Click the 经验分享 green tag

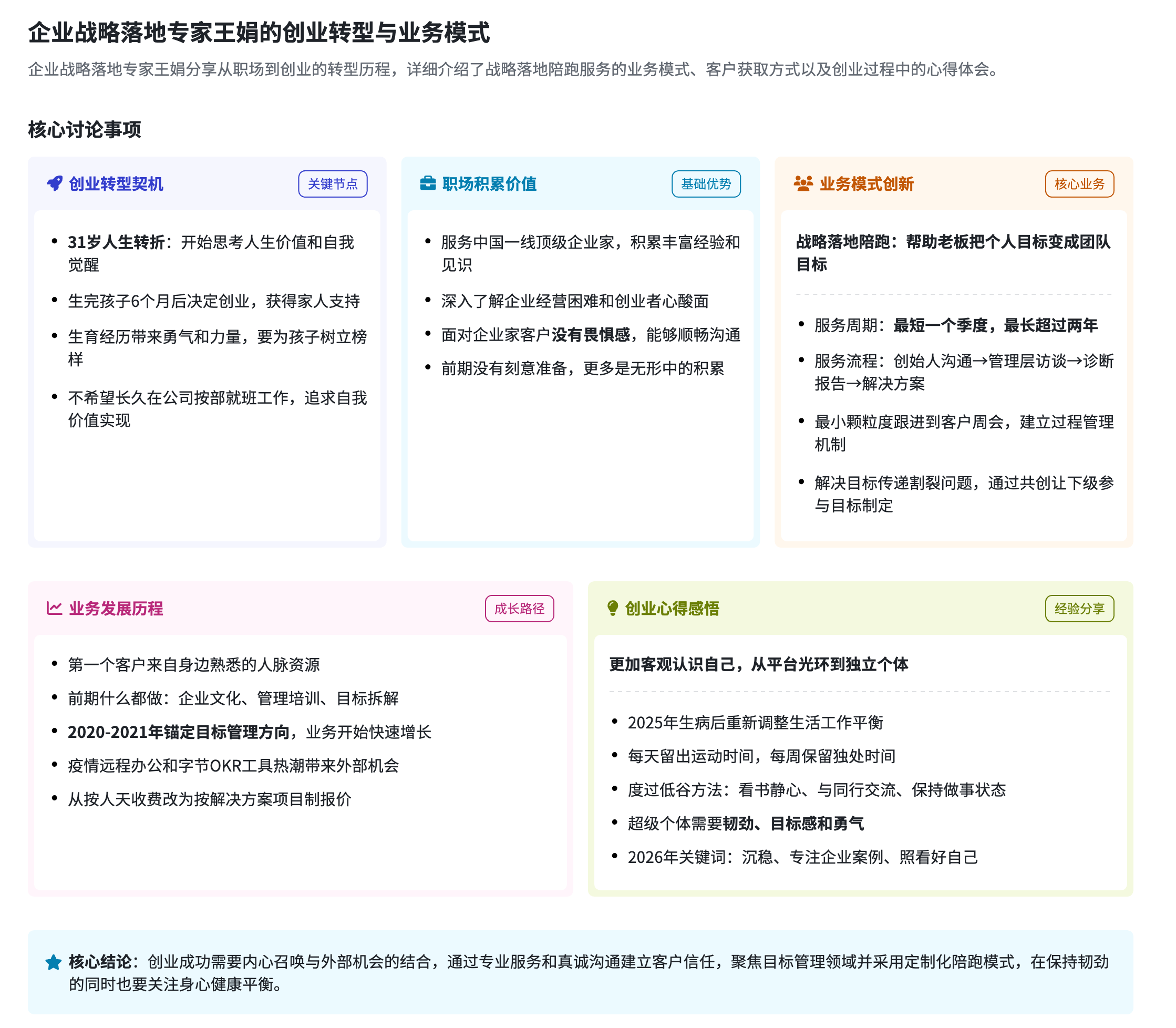point(1079,608)
